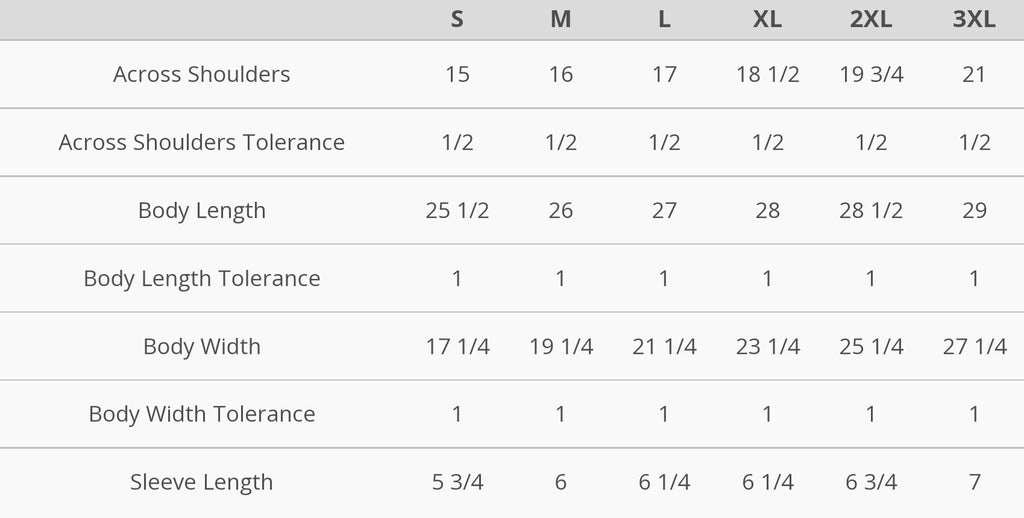Image resolution: width=1024 pixels, height=518 pixels.
Task: Select the 3XL size column header
Action: (x=974, y=20)
